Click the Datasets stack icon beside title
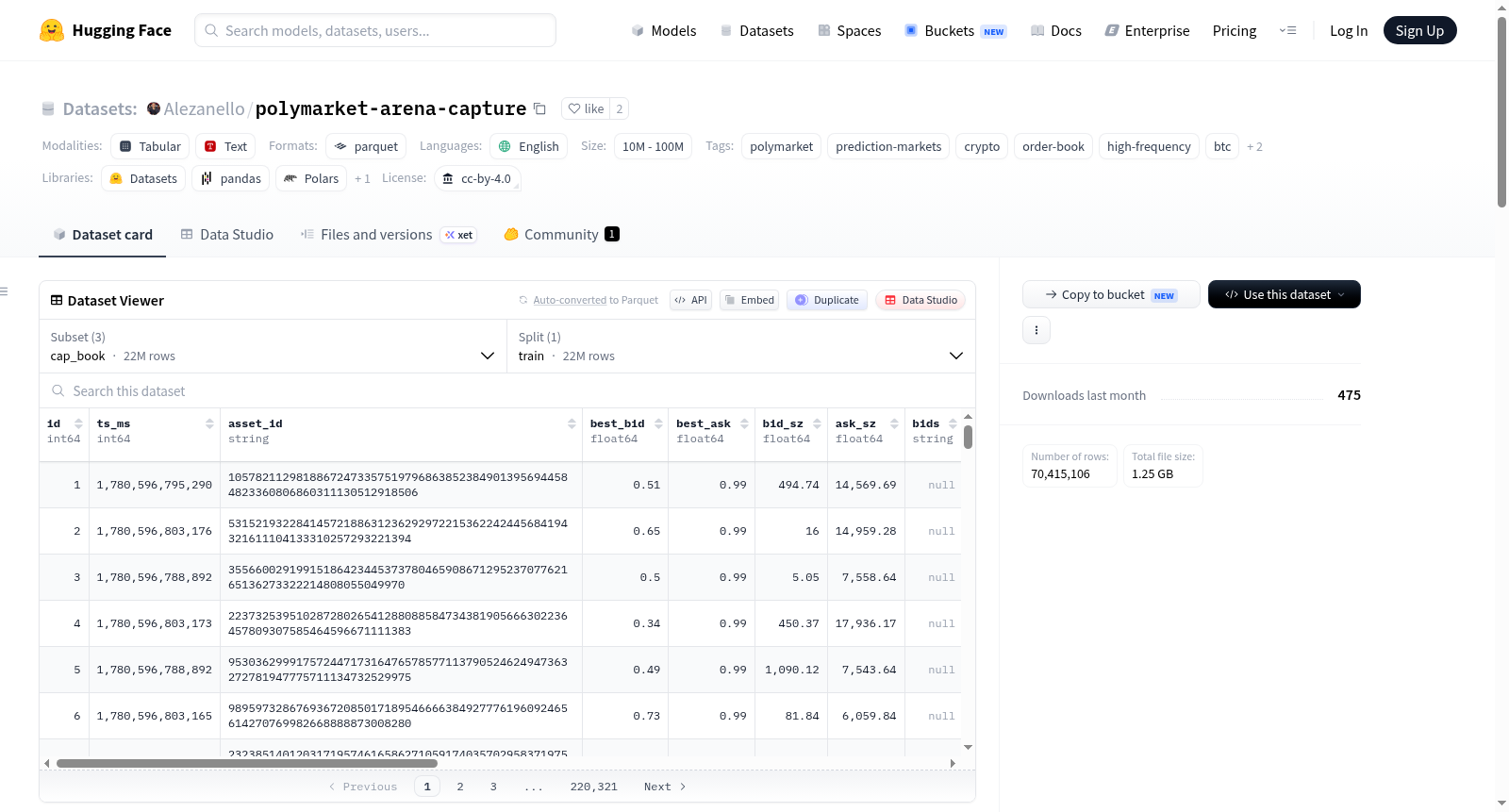 pyautogui.click(x=48, y=108)
